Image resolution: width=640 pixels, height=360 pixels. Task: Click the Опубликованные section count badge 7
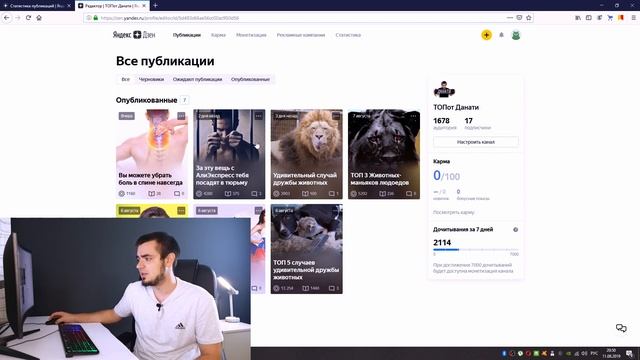pyautogui.click(x=184, y=100)
